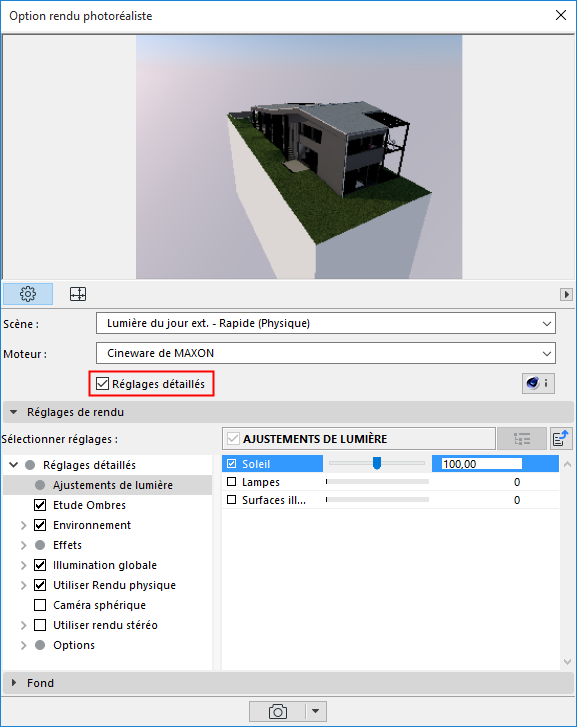Select the Options tree item
The width and height of the screenshot is (577, 727).
pyautogui.click(x=74, y=645)
